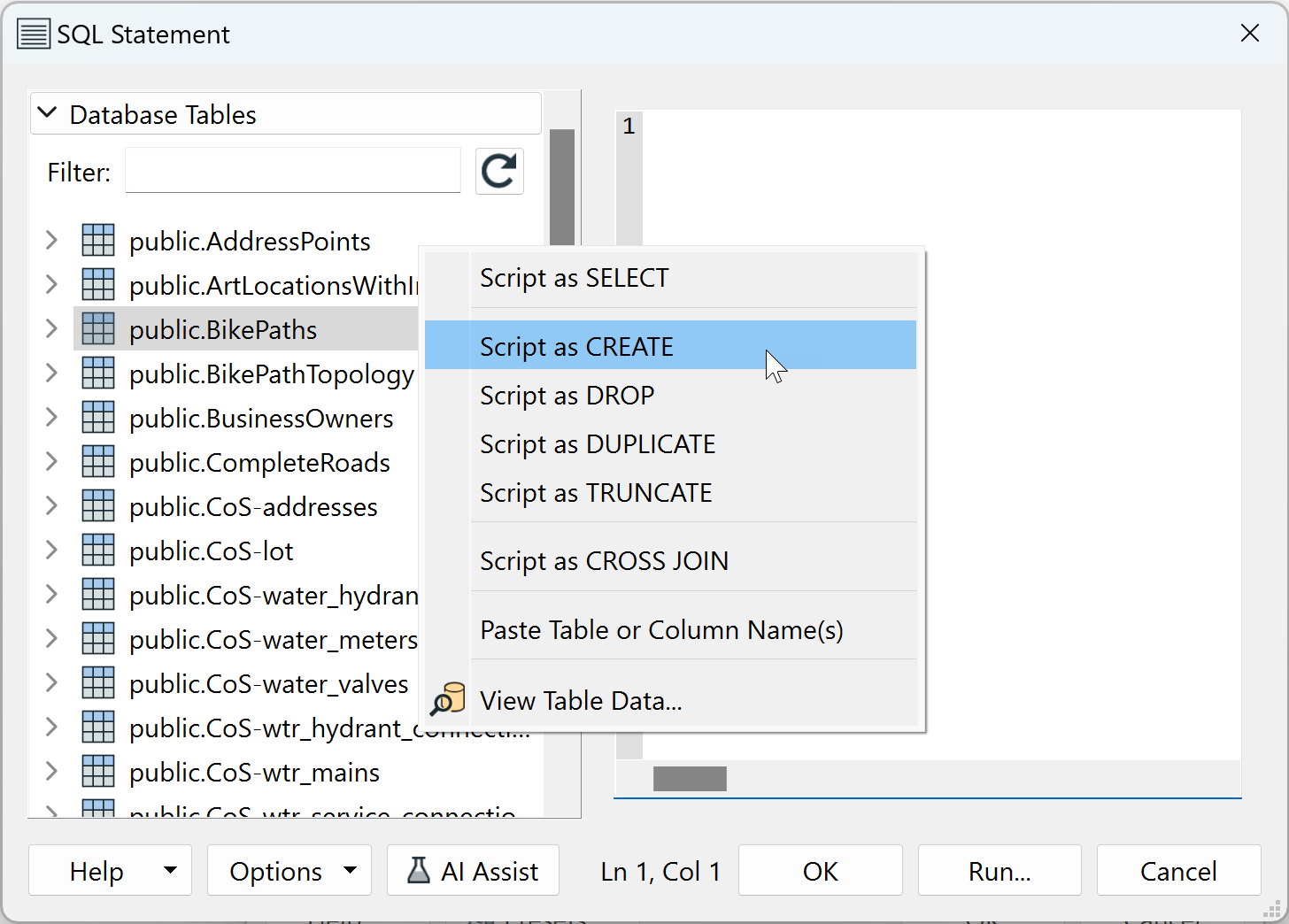Open the Options dropdown arrow
This screenshot has width=1289, height=924.
[x=351, y=871]
